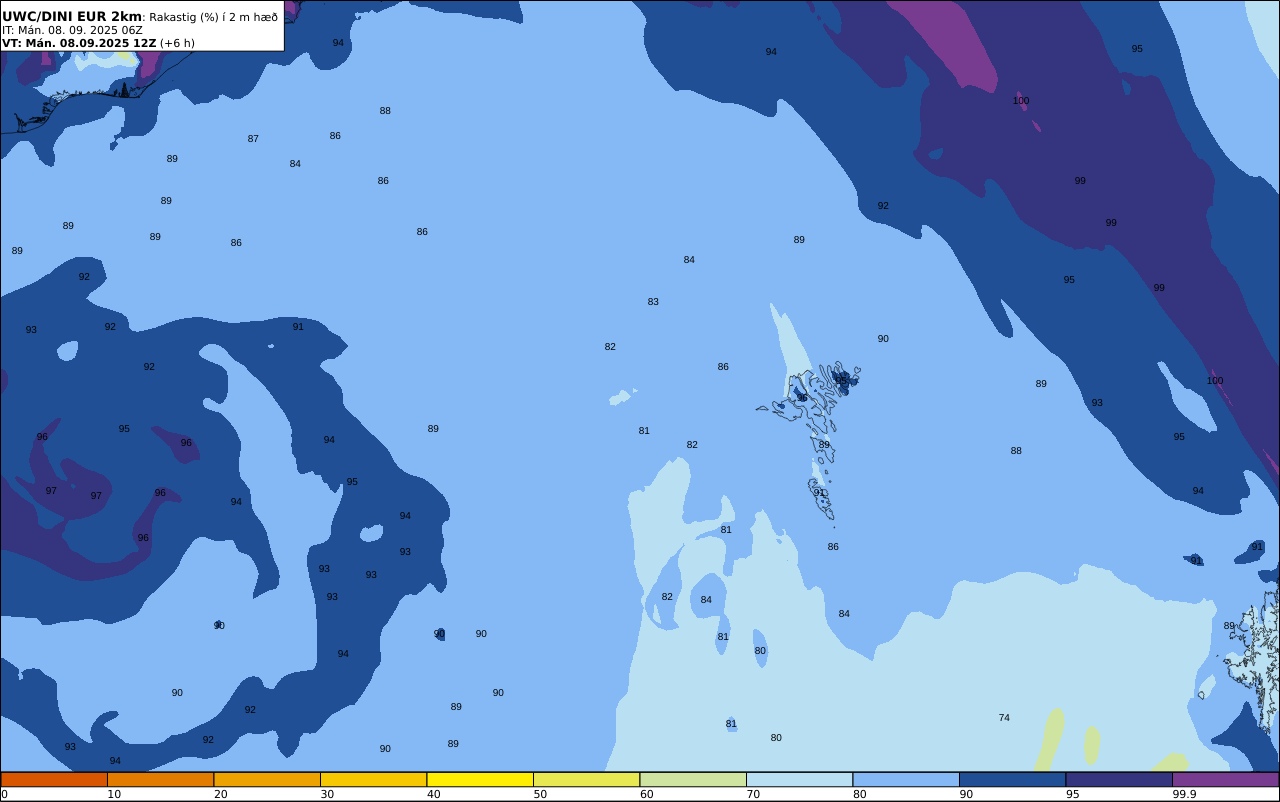
Task: Click the legend tick label 99.9
Action: pyautogui.click(x=1184, y=794)
